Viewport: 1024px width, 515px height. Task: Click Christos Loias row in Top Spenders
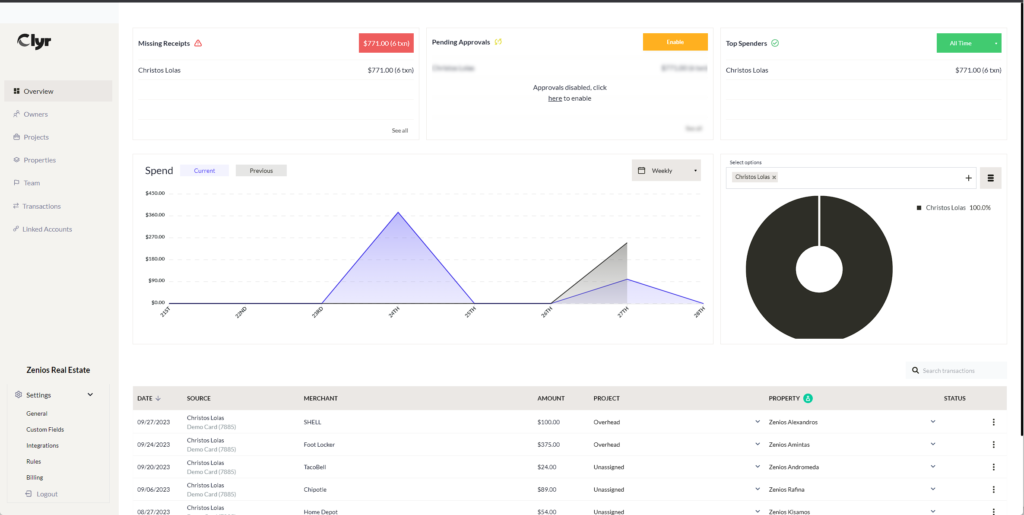863,70
